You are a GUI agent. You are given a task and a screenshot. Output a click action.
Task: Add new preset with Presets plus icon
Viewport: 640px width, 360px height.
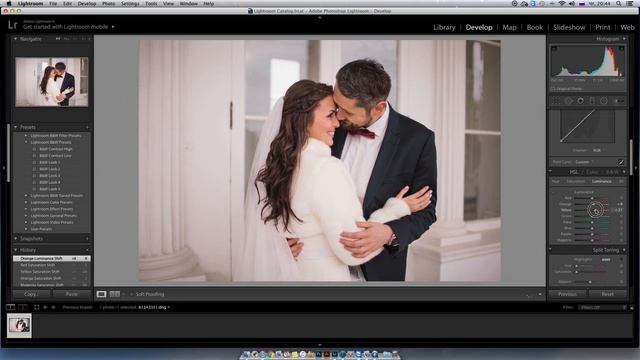(x=87, y=127)
